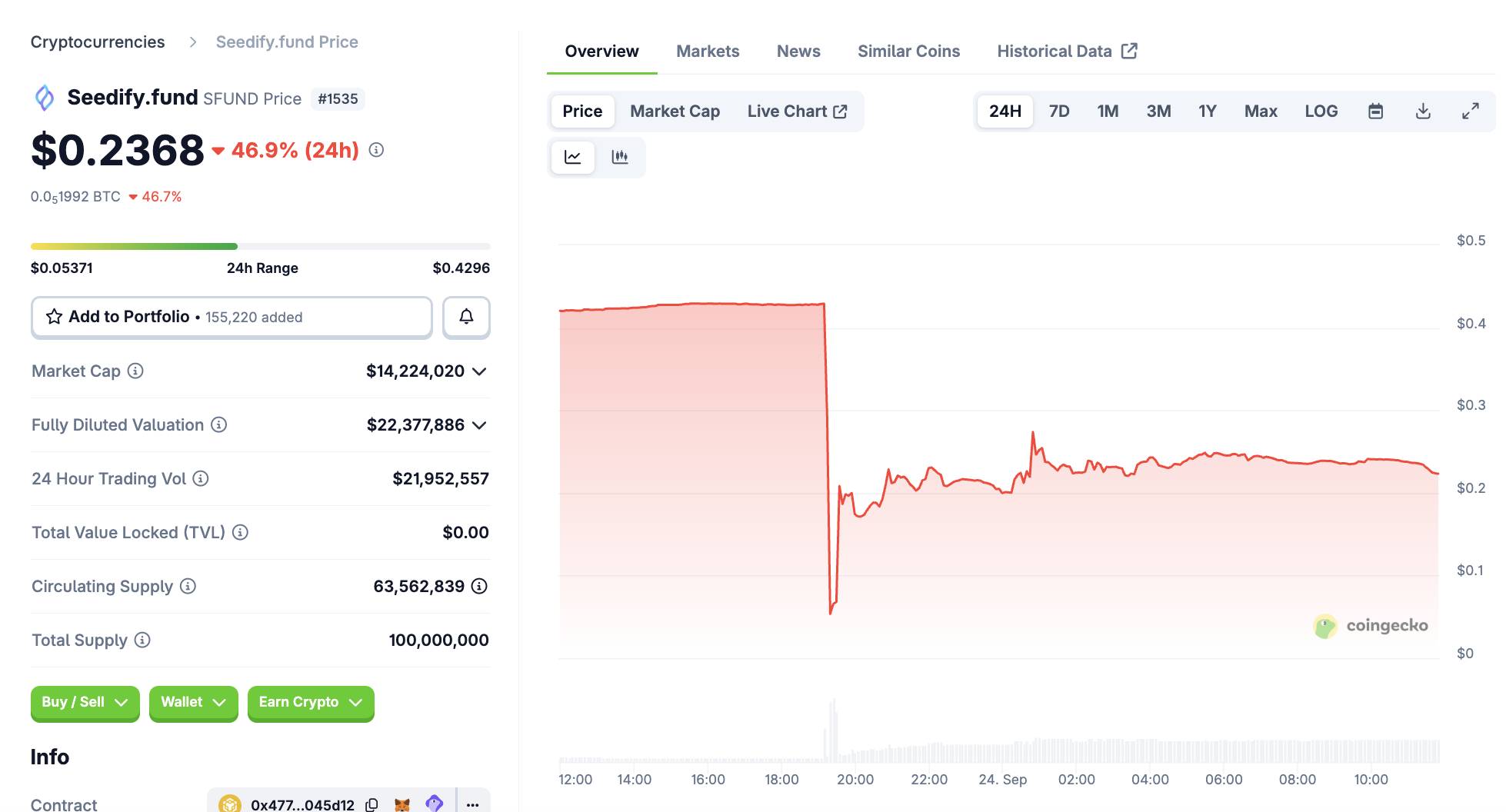Select the 24H time range
1506x812 pixels.
point(1005,111)
